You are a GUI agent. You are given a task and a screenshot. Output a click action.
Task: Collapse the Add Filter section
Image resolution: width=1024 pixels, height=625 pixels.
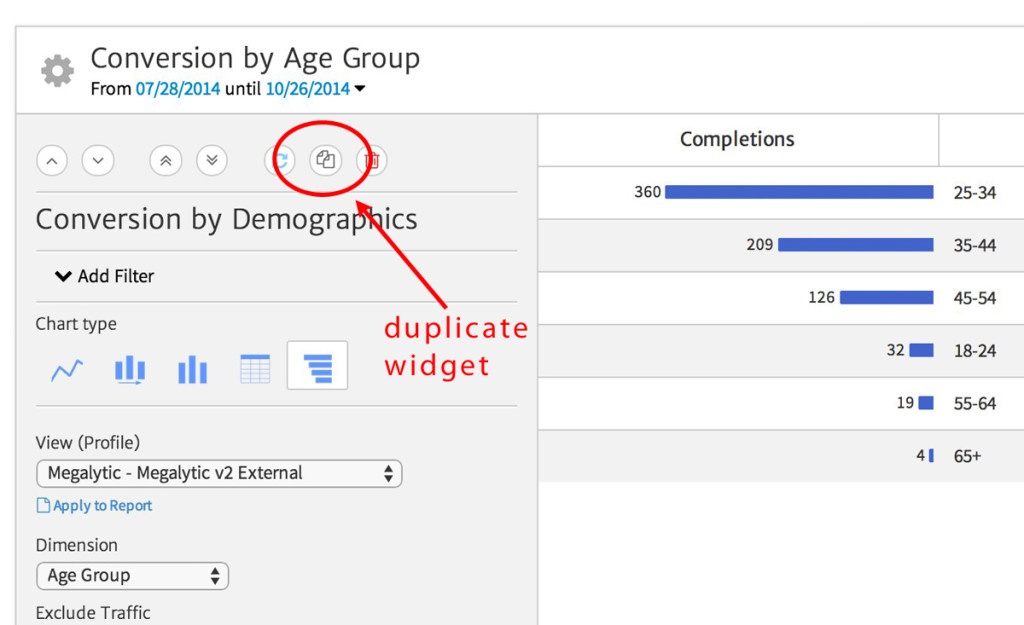pyautogui.click(x=63, y=276)
